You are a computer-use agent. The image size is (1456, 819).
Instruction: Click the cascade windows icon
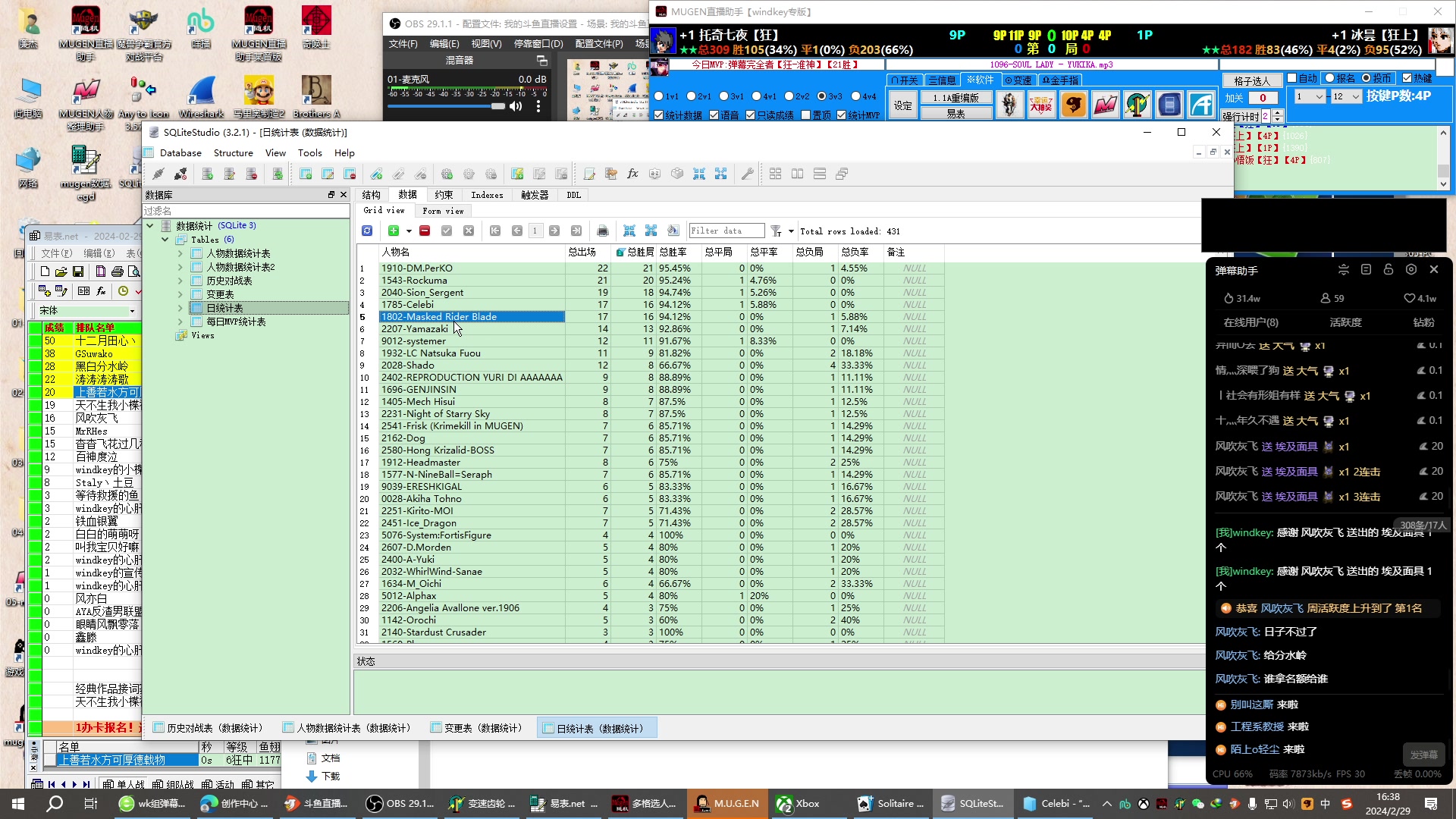[x=842, y=174]
